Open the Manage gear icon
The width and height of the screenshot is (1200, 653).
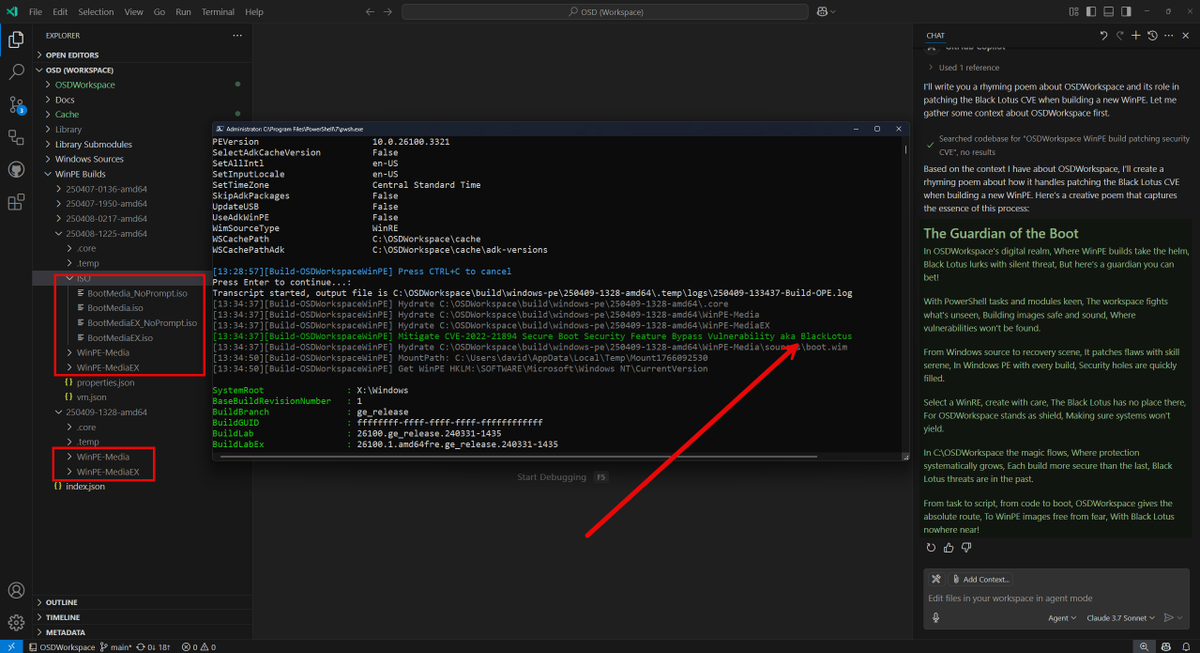click(x=16, y=623)
